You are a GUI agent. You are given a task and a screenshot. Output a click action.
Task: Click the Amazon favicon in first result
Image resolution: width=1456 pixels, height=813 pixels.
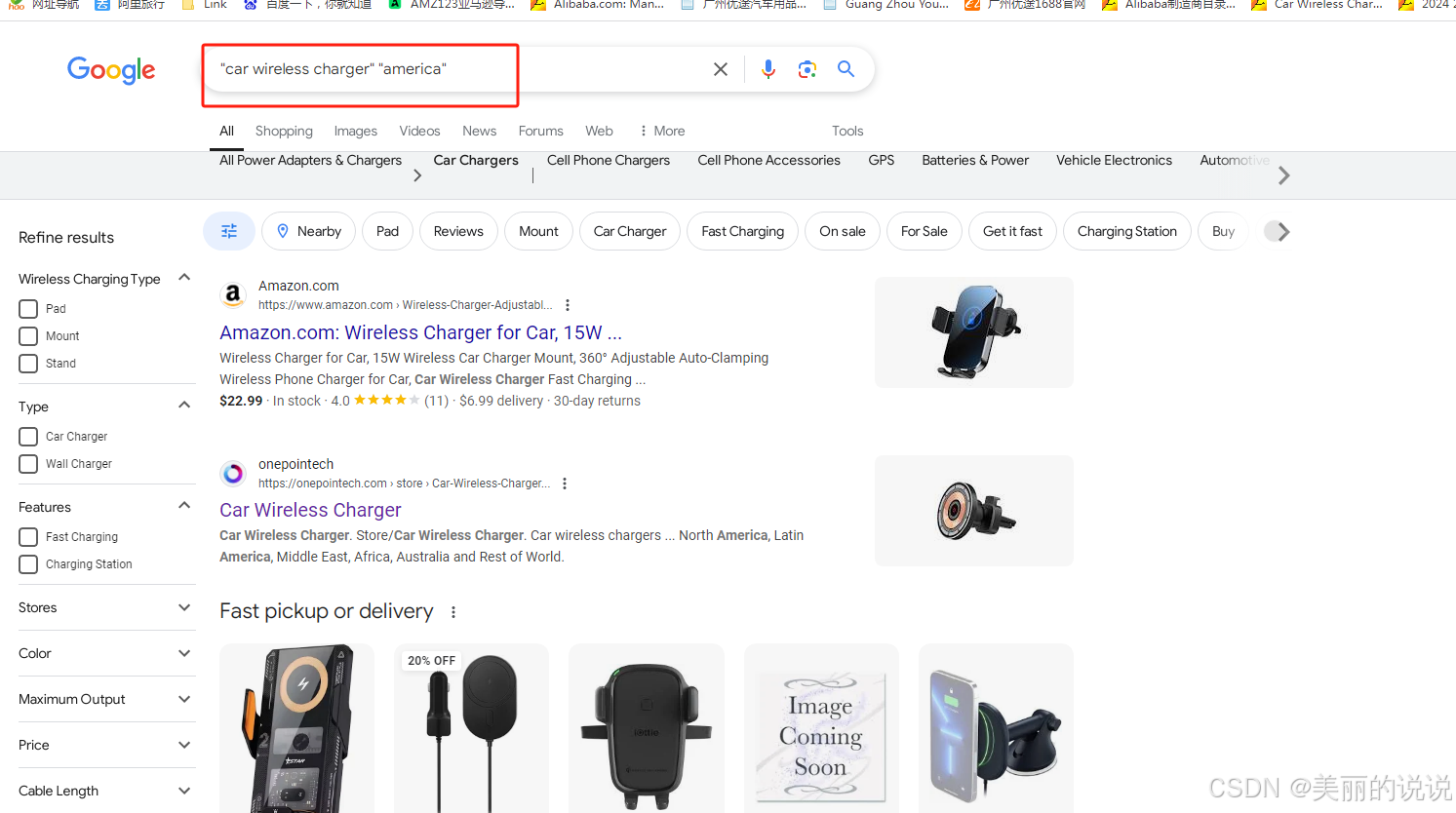233,294
